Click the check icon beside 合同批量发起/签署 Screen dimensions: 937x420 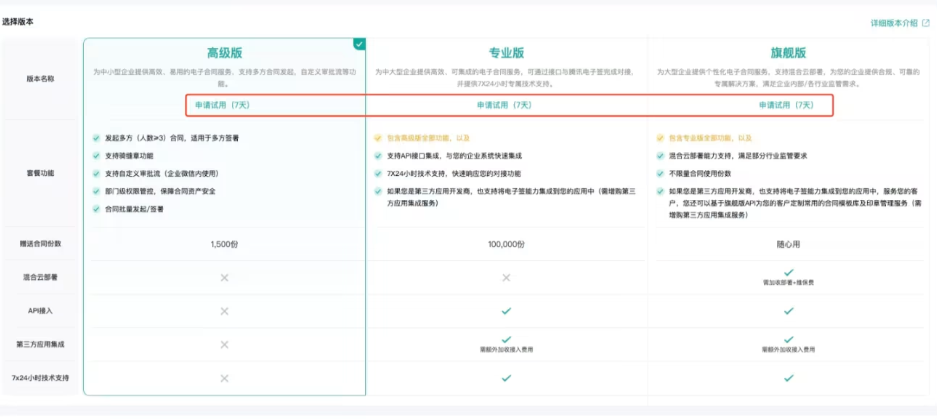pos(96,209)
